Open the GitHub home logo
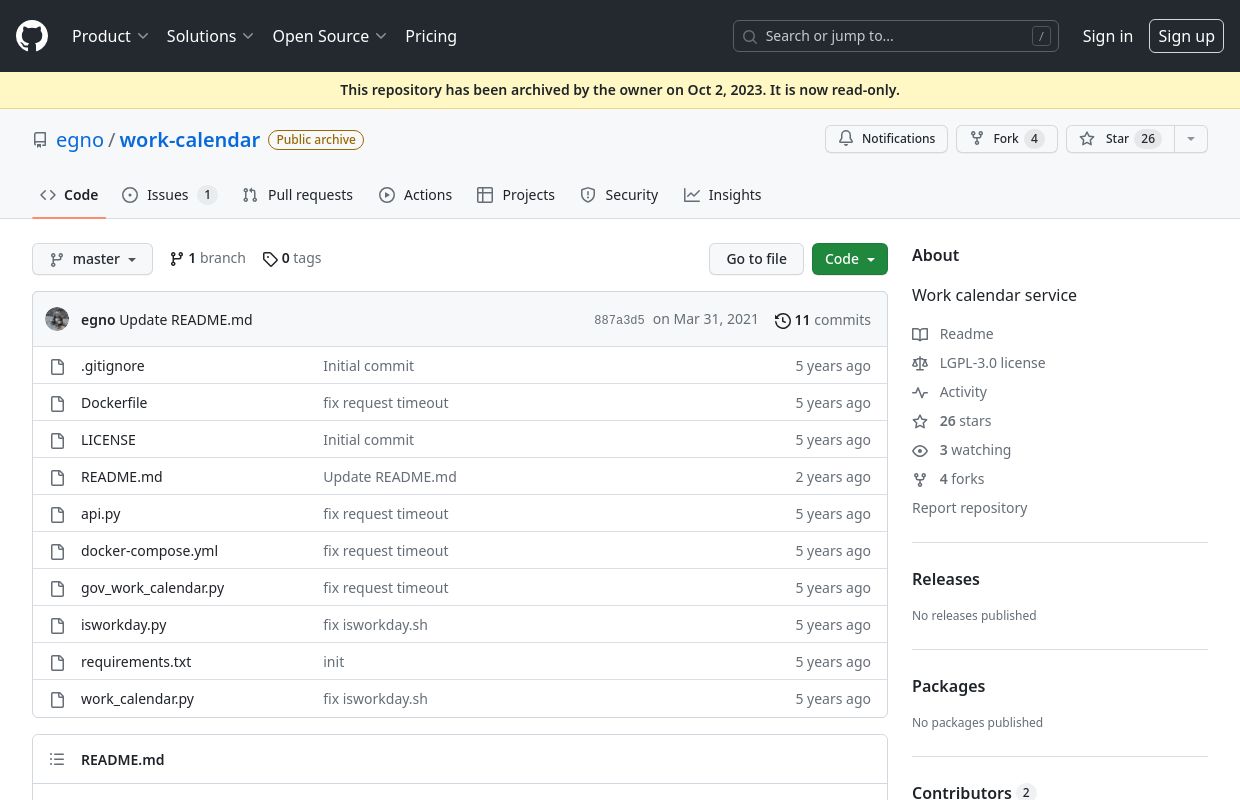The height and width of the screenshot is (800, 1240). tap(32, 36)
